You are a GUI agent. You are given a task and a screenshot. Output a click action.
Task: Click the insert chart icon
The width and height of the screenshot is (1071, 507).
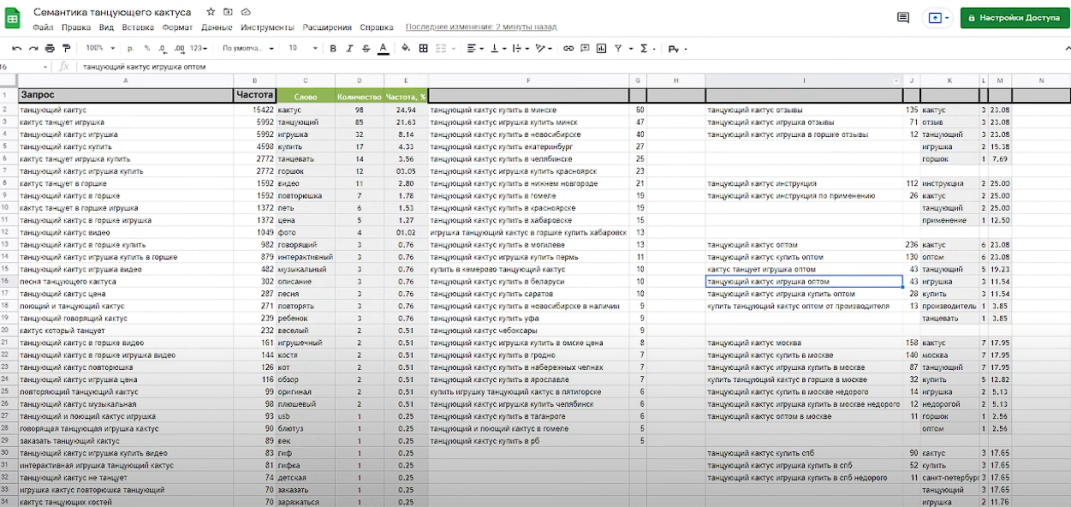pos(601,49)
